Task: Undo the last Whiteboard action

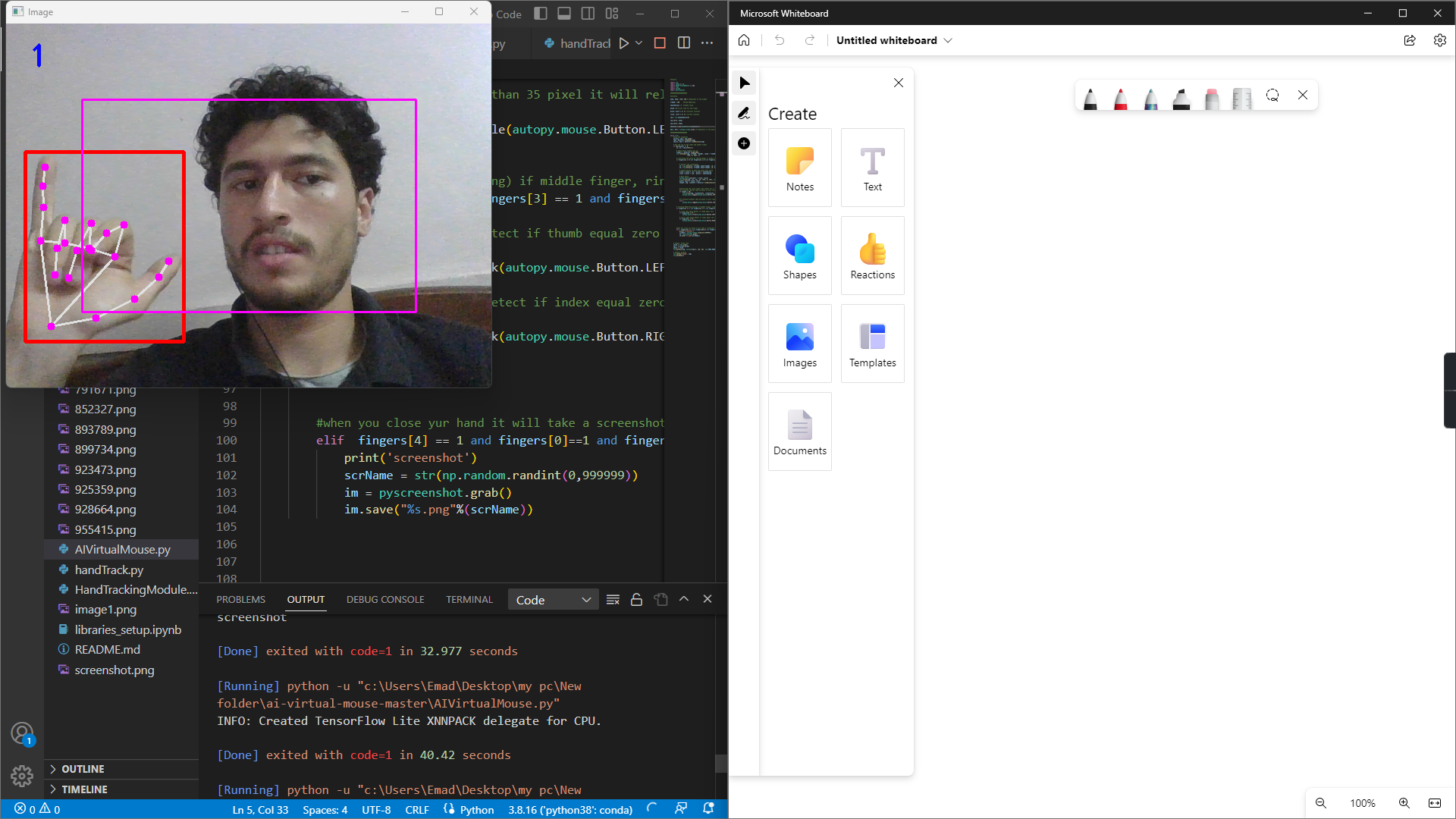Action: point(779,40)
